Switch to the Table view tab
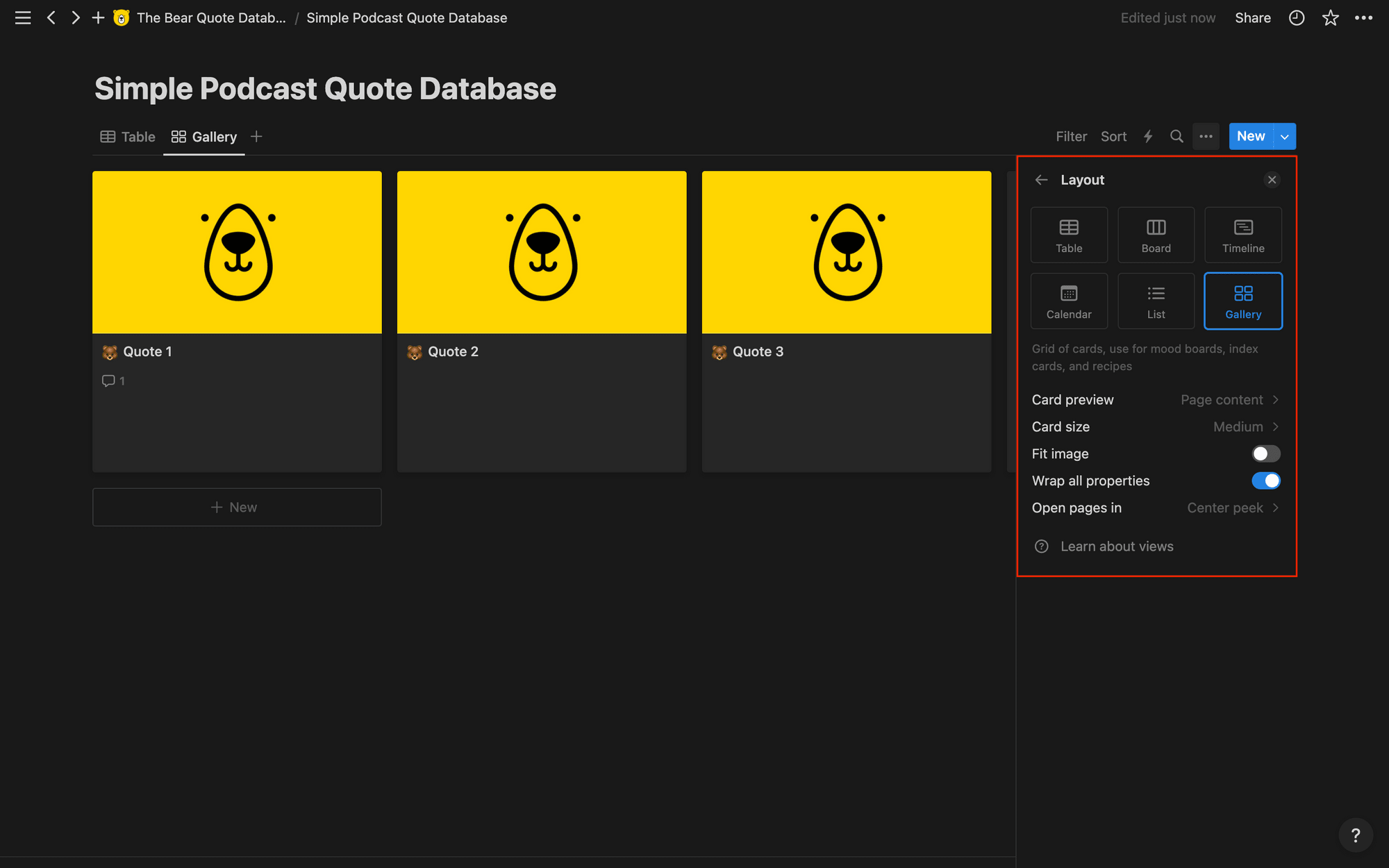 point(127,137)
